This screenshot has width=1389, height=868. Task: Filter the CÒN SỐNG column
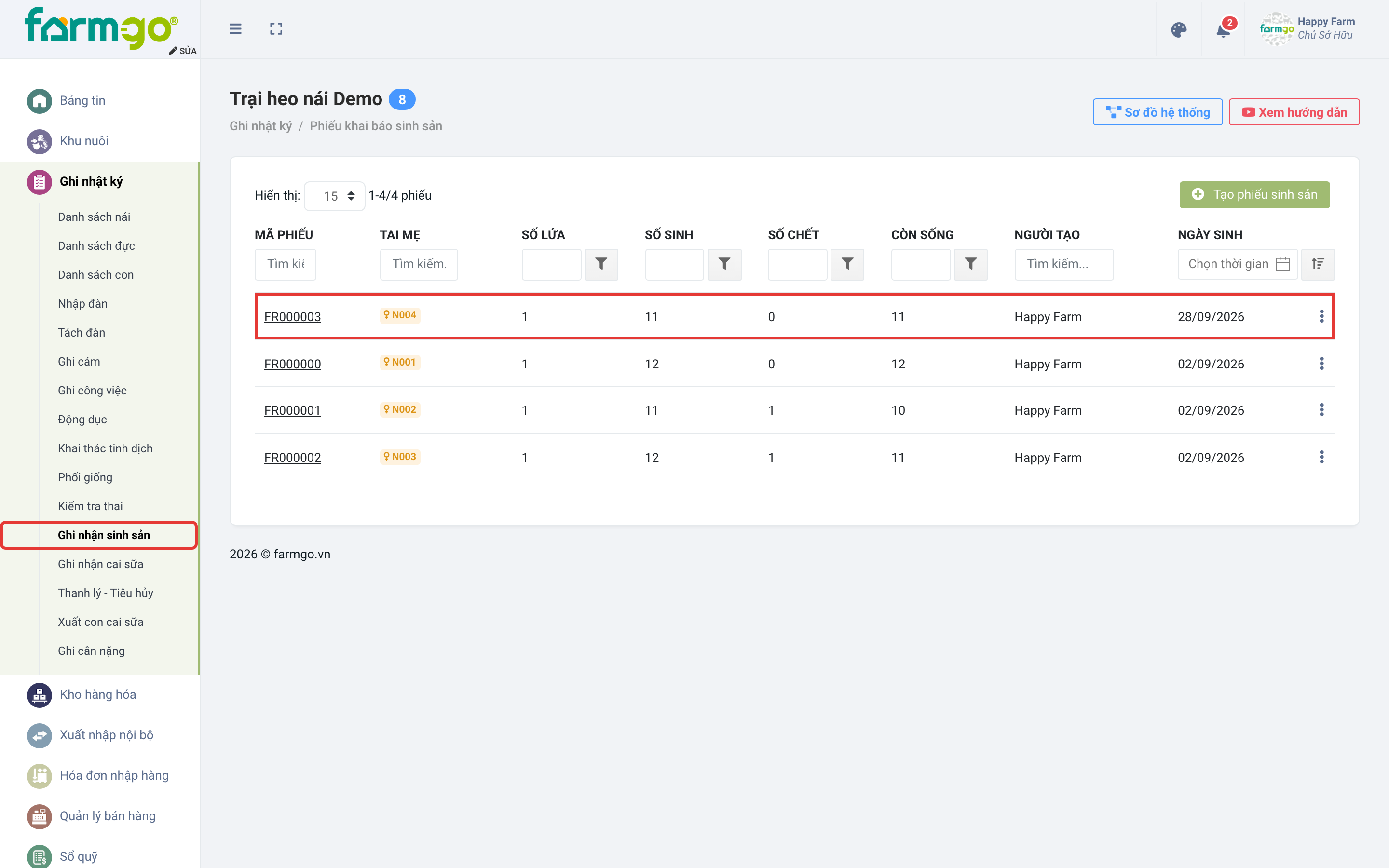tap(970, 264)
